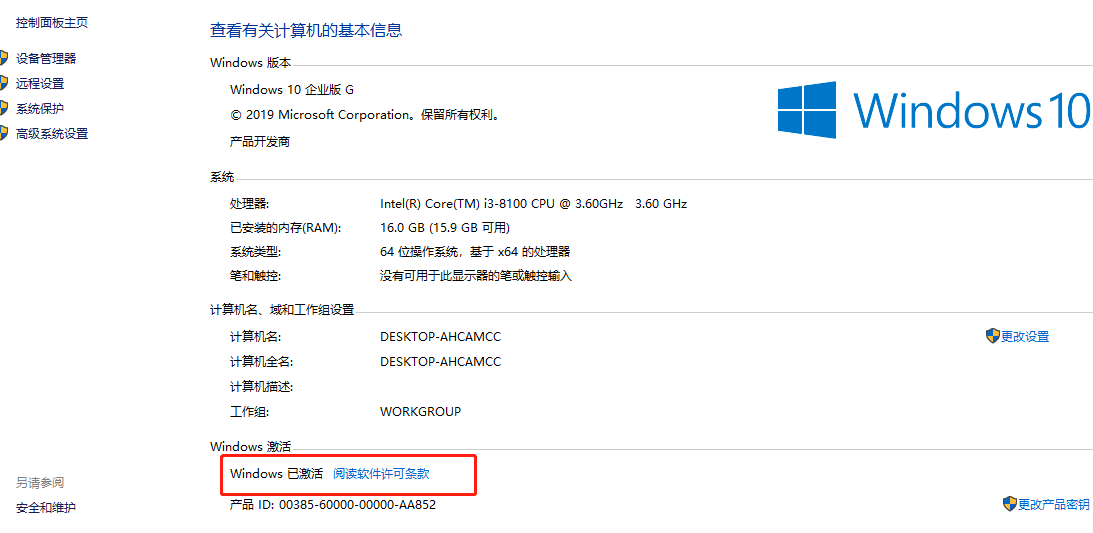The image size is (1093, 533).
Task: Click the shield icon next to 更改设置
Action: (993, 336)
